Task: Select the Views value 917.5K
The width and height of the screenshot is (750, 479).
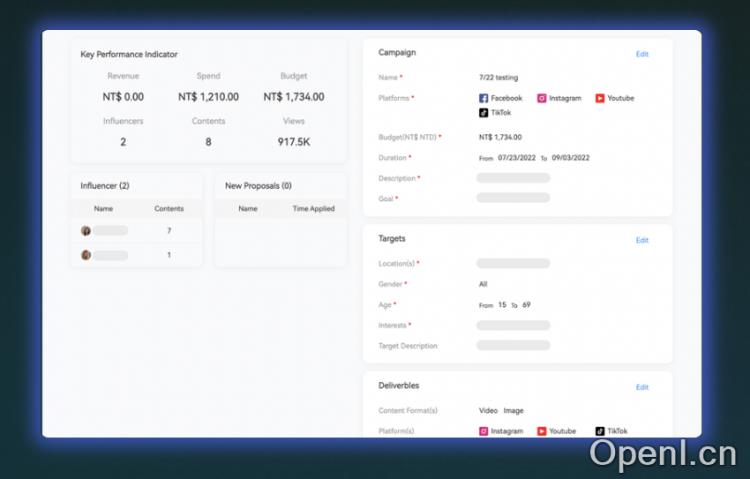Action: tap(293, 142)
